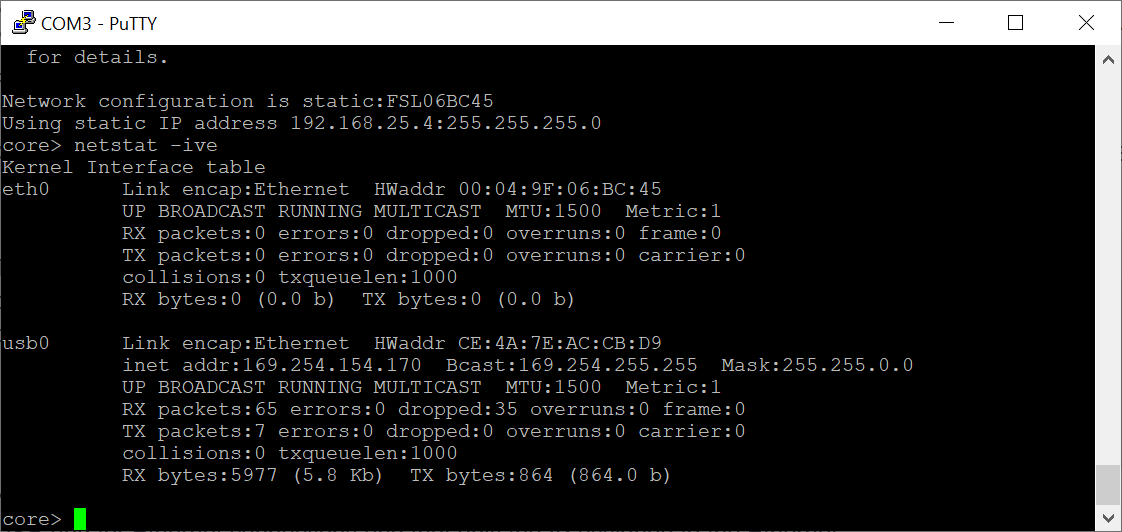Click usb0 hardware address CE:4A:7E:AC:CB:D9
Viewport: 1122px width, 532px height.
coord(560,343)
